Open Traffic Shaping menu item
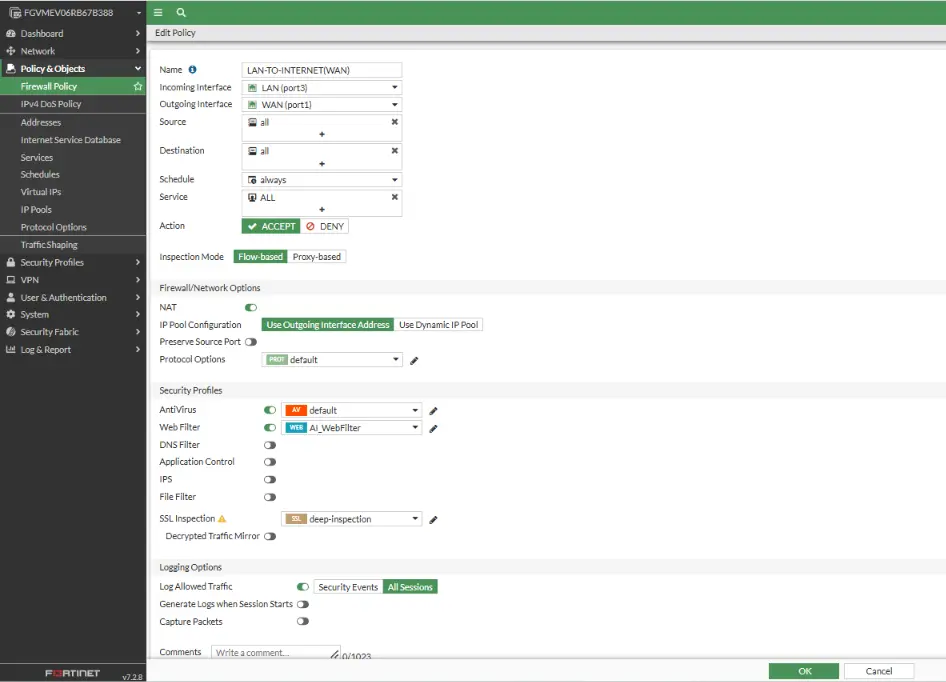The width and height of the screenshot is (946, 682). pyautogui.click(x=73, y=244)
